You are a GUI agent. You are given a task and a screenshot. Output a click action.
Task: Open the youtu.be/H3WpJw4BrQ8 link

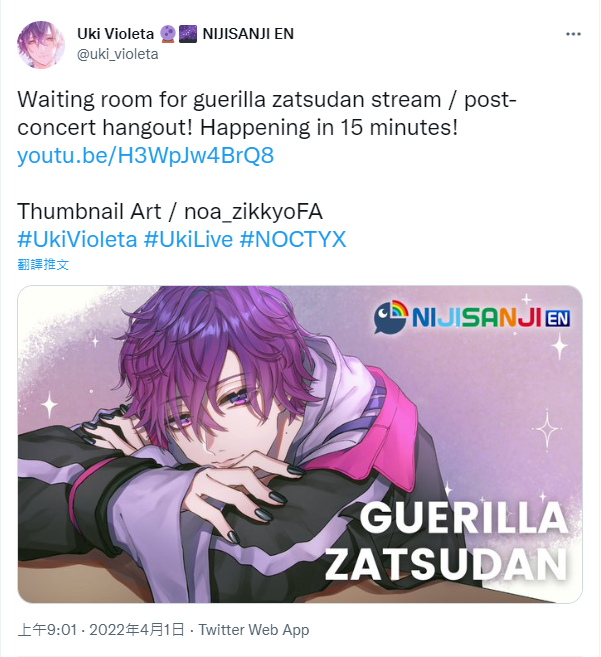tap(145, 155)
